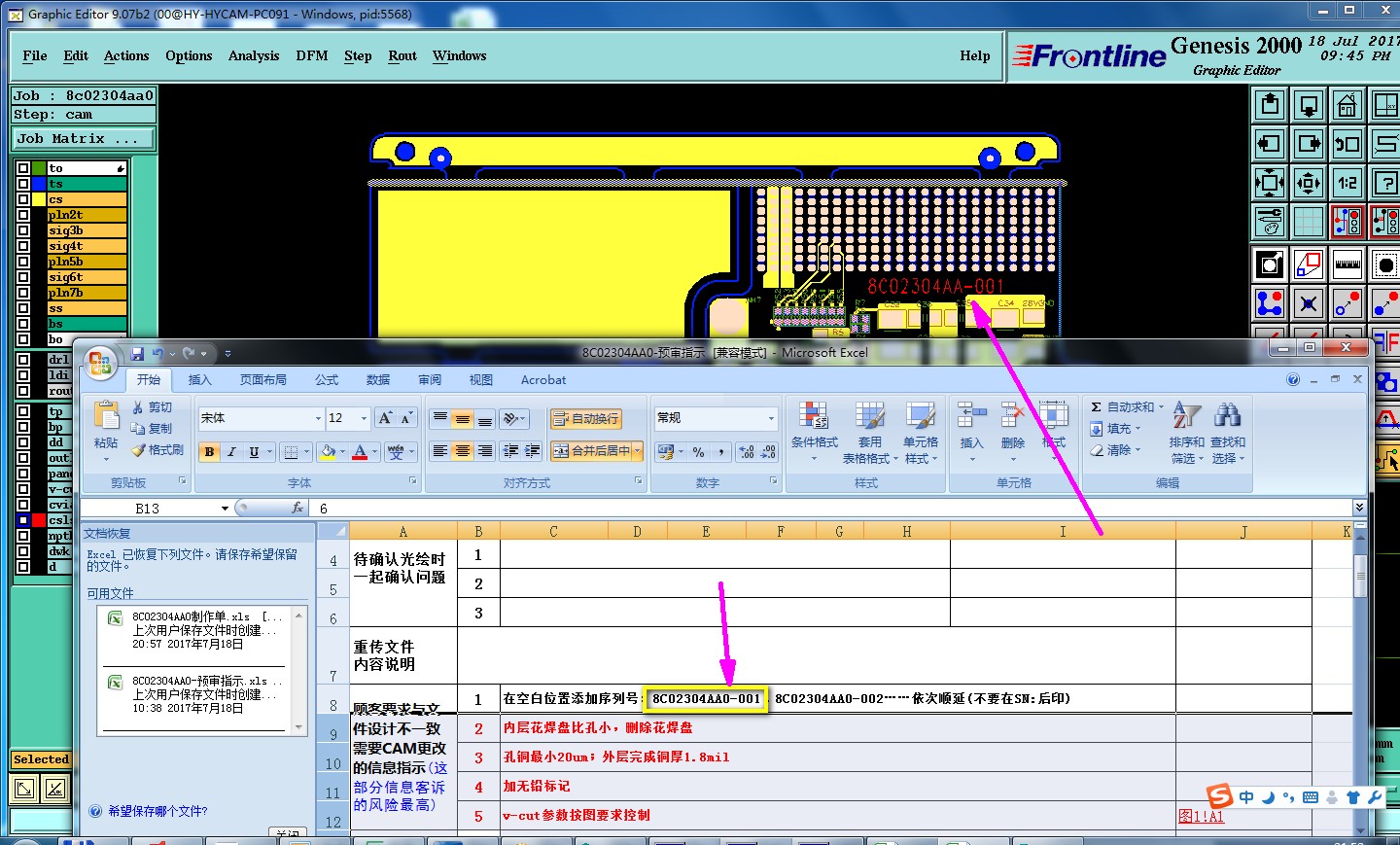Switch to the 公式 (Formulas) ribbon tab
Viewport: 1400px width, 845px height.
tap(327, 379)
